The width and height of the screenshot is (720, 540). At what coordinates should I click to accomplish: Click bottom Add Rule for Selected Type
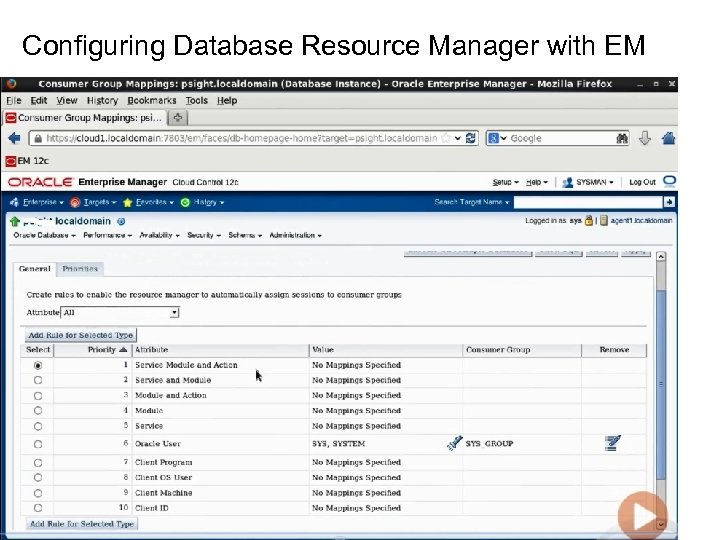pos(81,524)
